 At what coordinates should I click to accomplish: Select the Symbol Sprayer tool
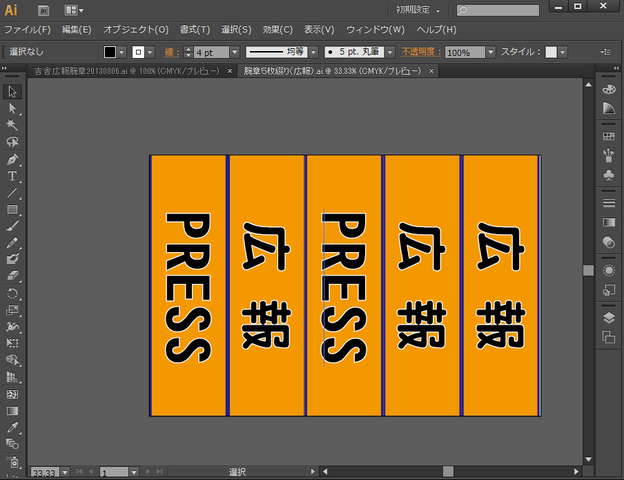click(12, 462)
